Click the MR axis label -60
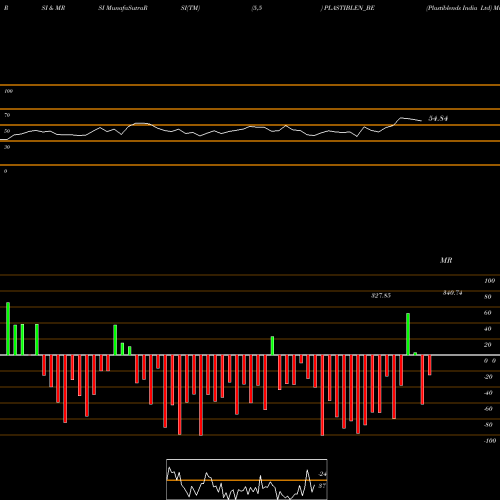The image size is (500, 500). point(488,409)
